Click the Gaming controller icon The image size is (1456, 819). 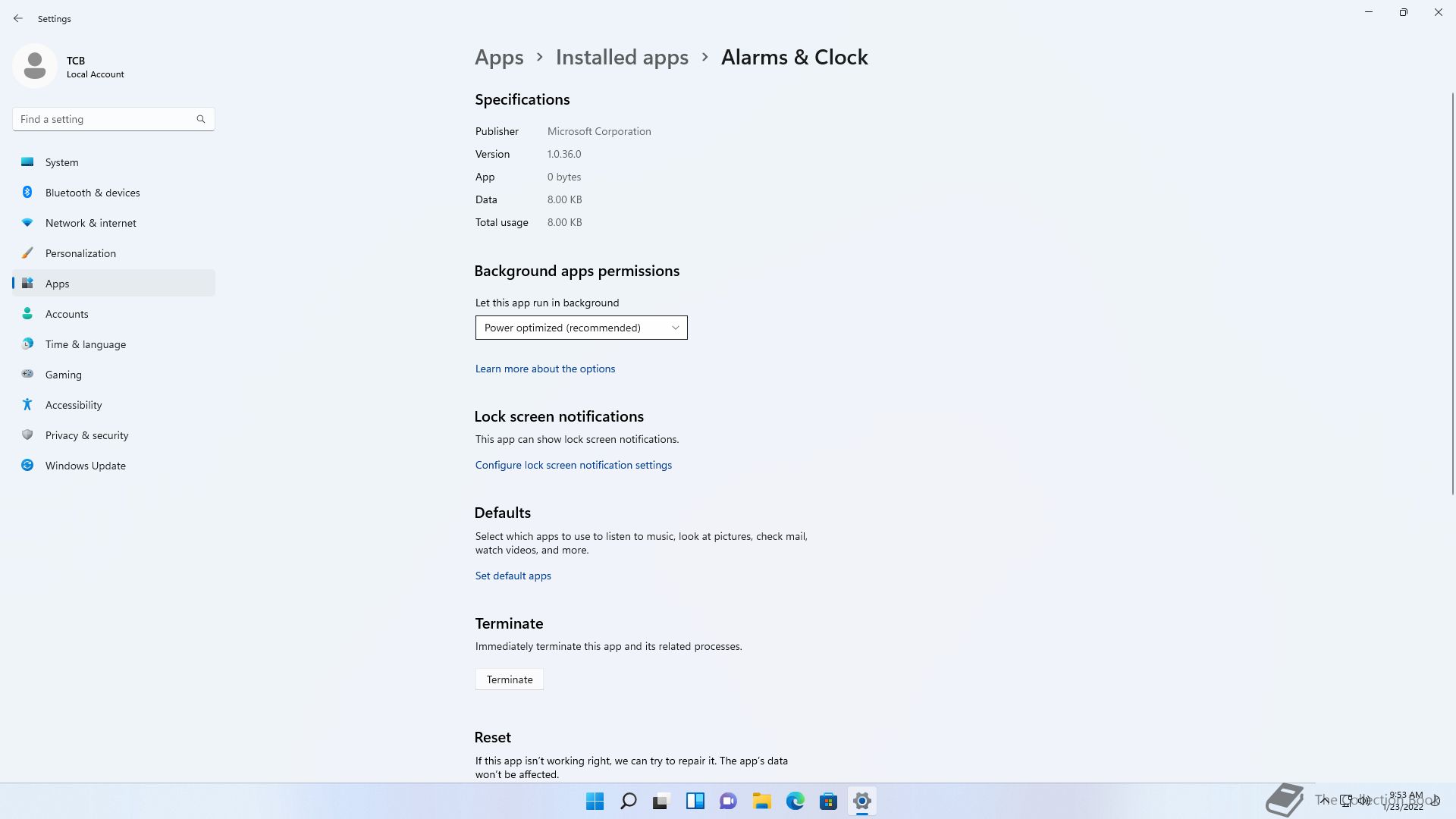click(27, 374)
